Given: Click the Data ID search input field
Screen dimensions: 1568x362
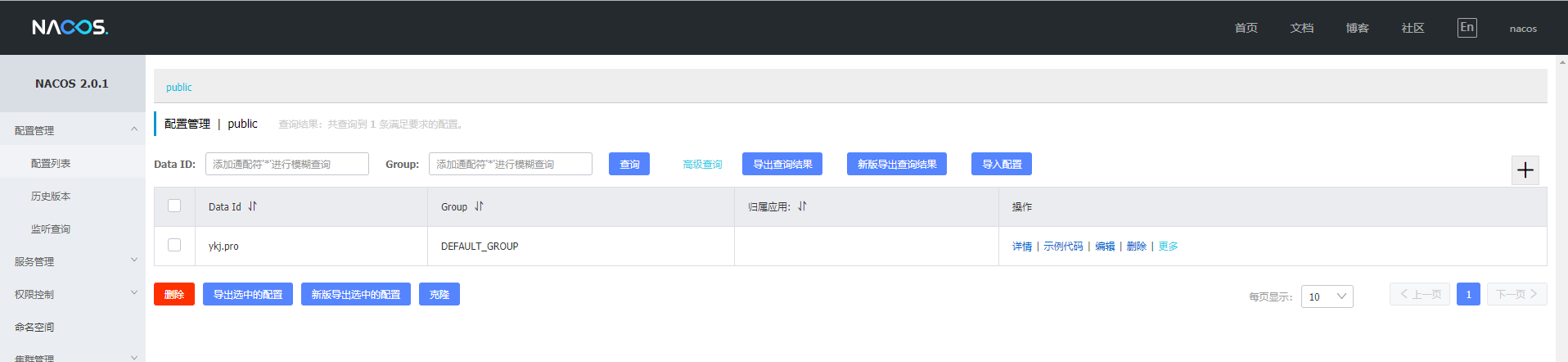Looking at the screenshot, I should pyautogui.click(x=286, y=165).
